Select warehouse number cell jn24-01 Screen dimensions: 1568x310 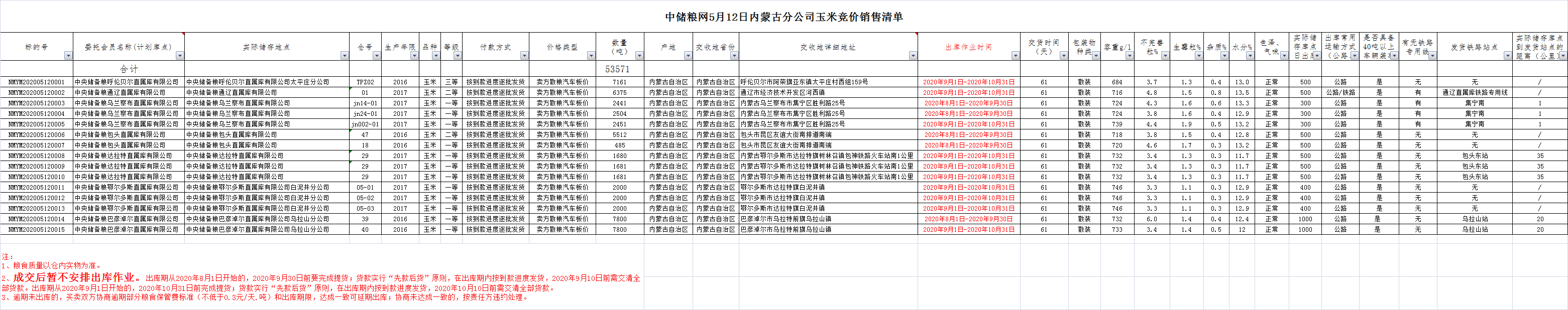(x=365, y=114)
